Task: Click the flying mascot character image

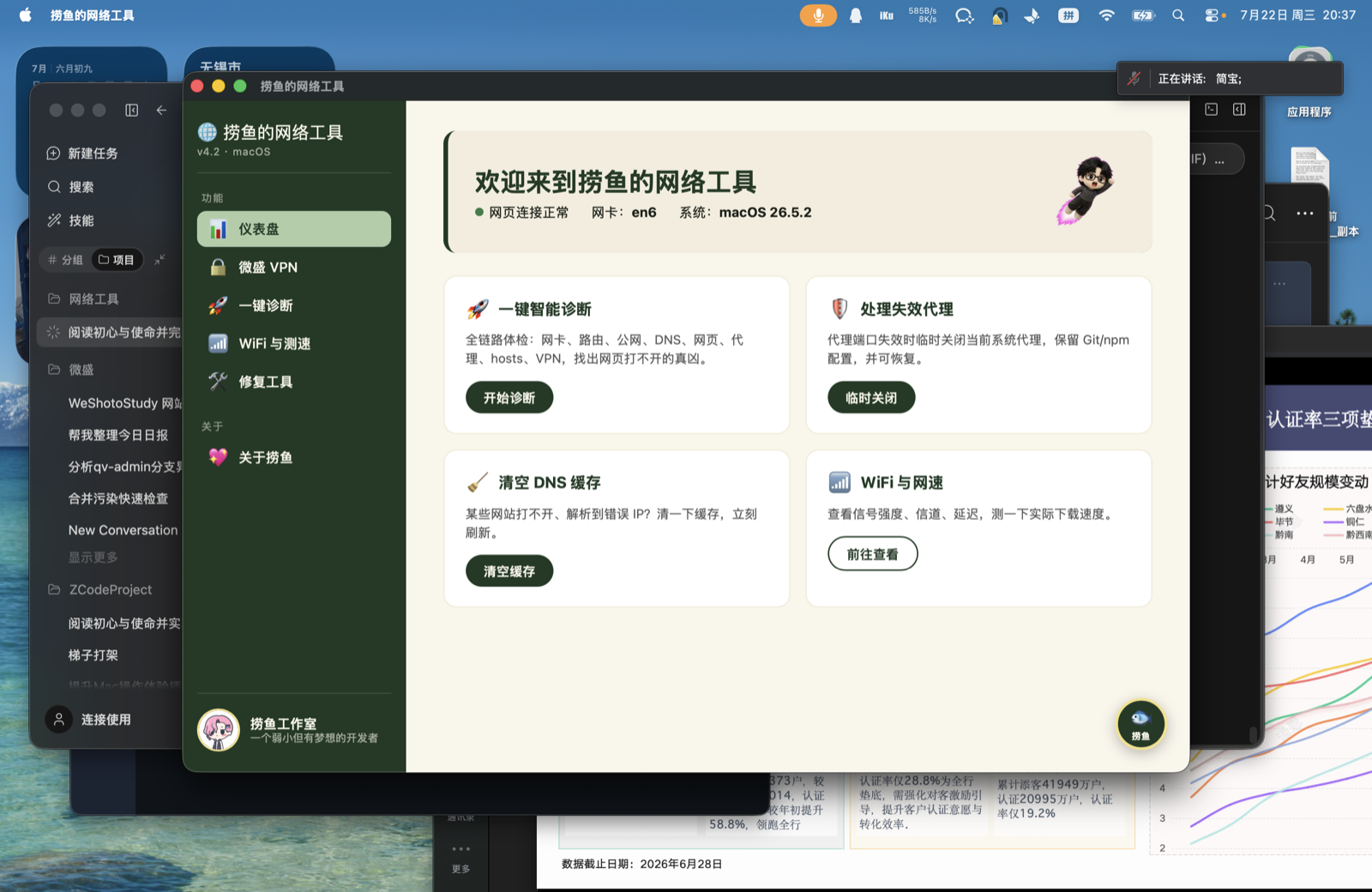Action: pos(1086,191)
